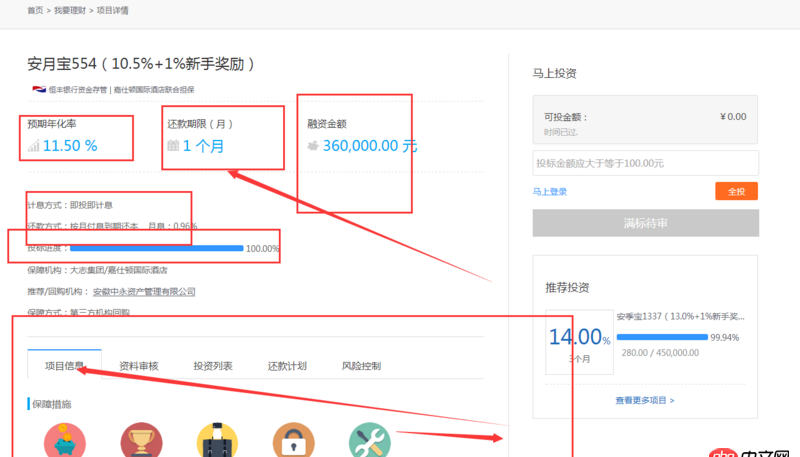Open the 查看更多项目 > link

point(645,400)
